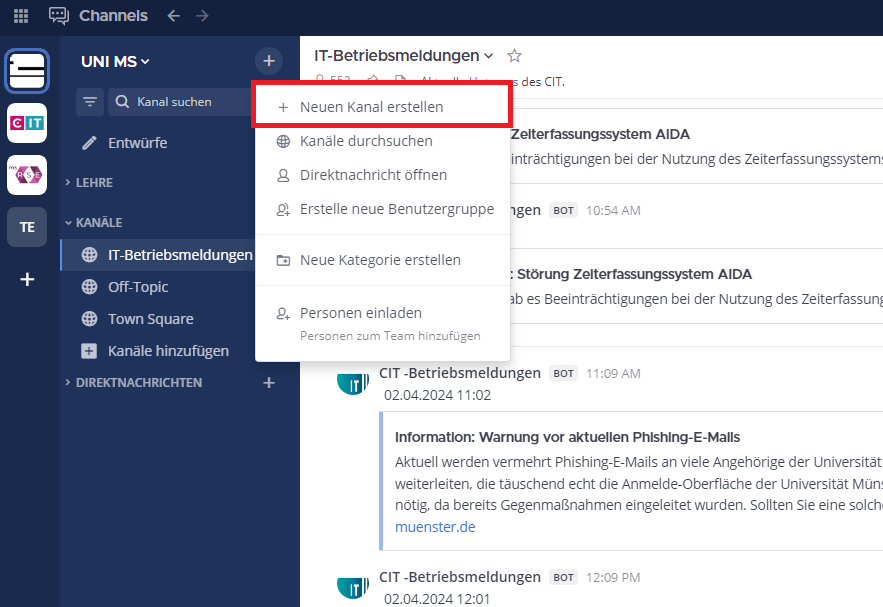Select Direktnachricht öffnen in the menu

373,175
